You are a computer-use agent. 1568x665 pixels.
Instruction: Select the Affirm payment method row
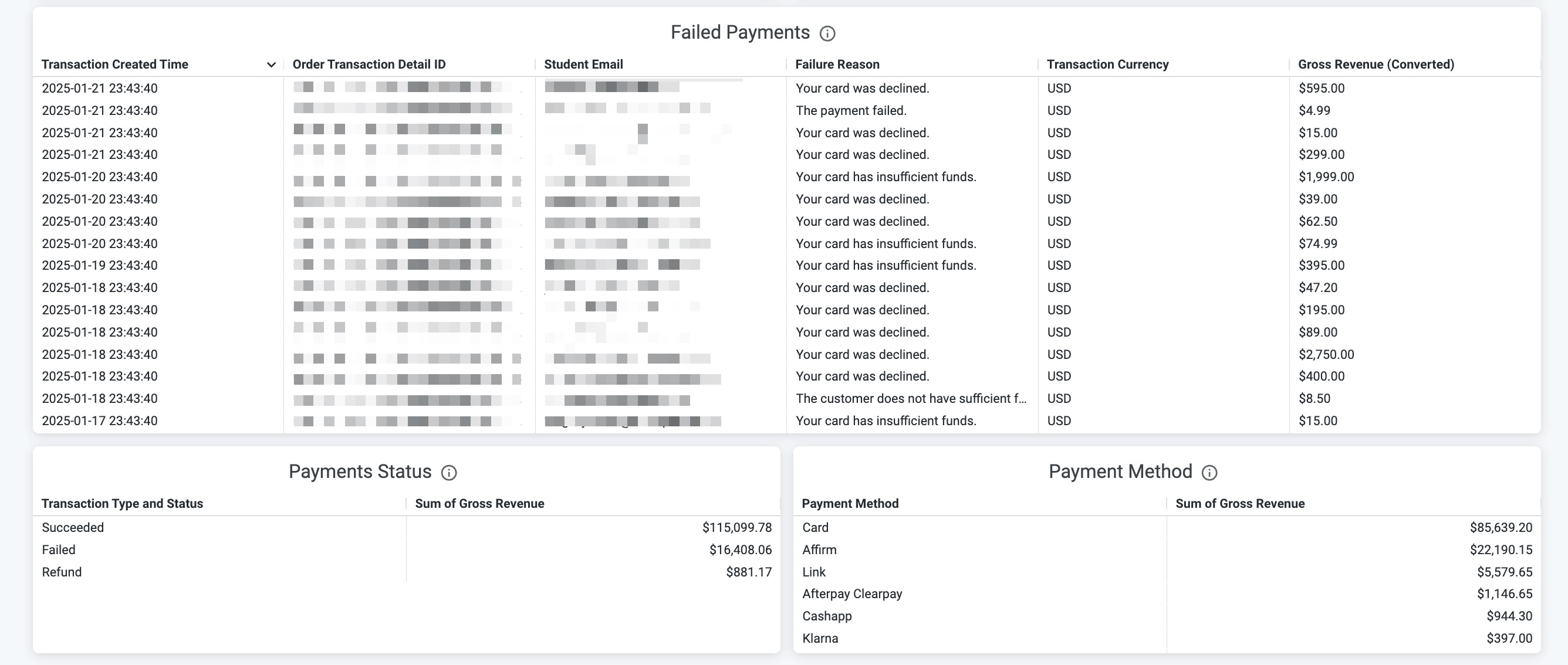point(1167,550)
